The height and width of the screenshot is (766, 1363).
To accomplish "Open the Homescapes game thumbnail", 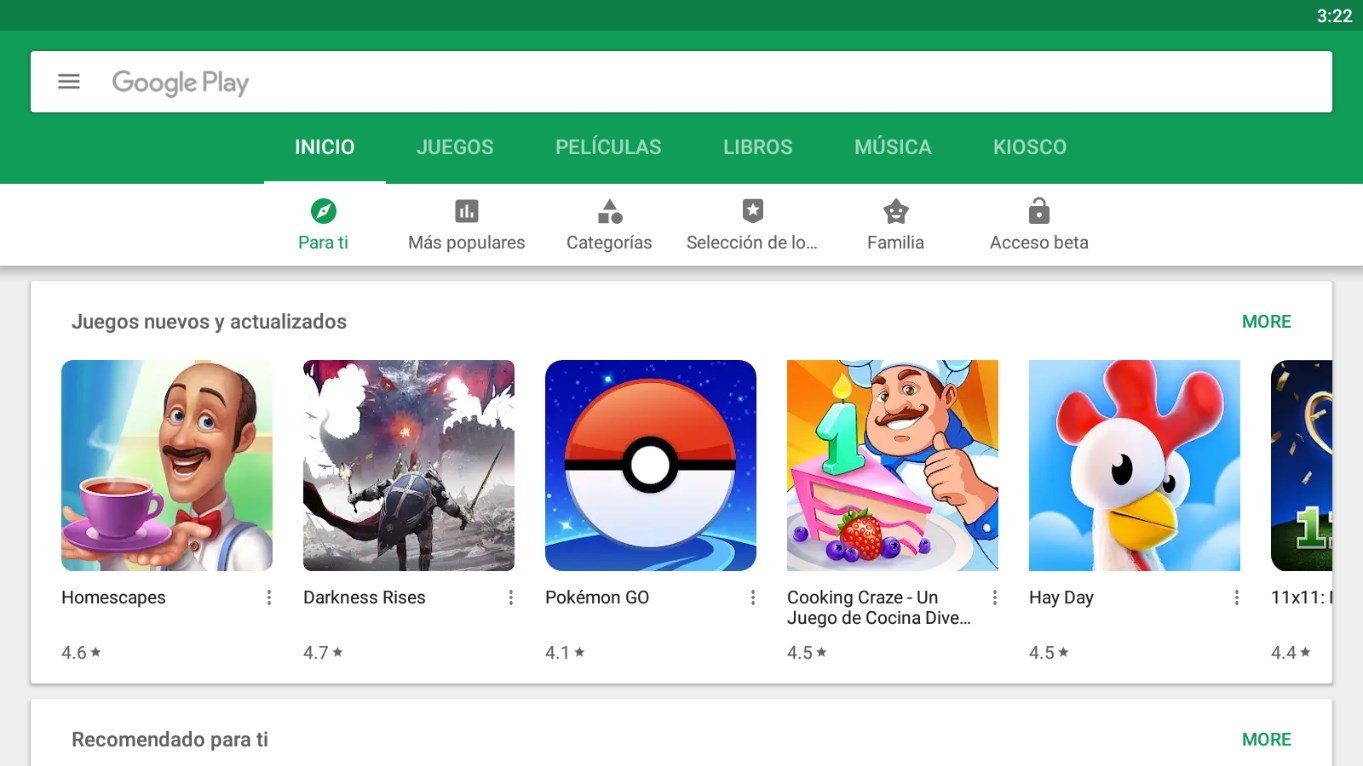I will pyautogui.click(x=166, y=466).
